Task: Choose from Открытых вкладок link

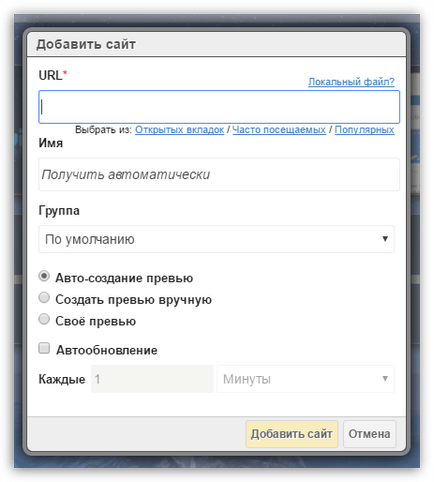Action: [x=179, y=130]
